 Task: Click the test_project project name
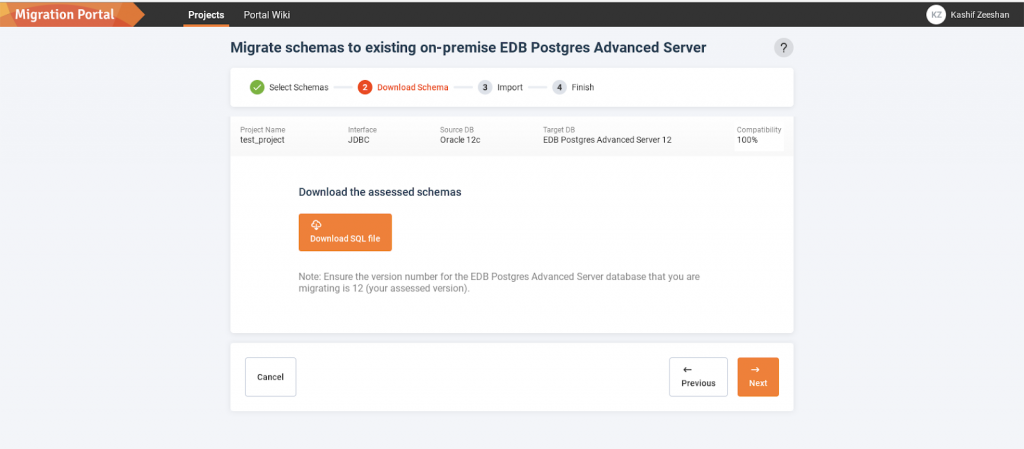point(262,140)
